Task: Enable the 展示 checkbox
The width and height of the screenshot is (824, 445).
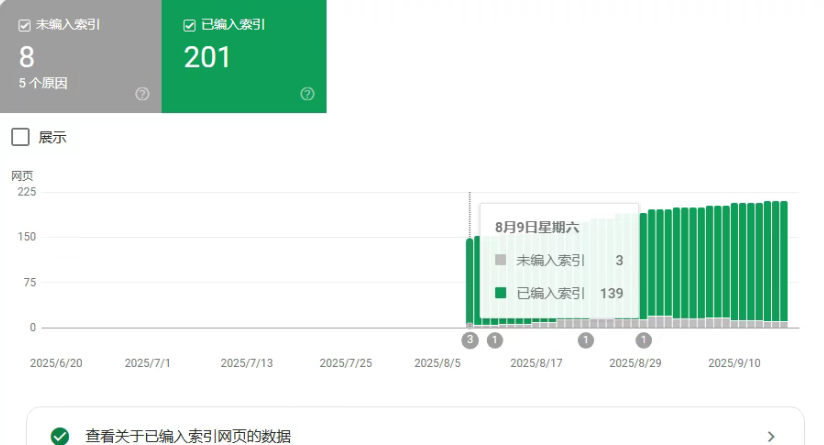Action: (20, 137)
